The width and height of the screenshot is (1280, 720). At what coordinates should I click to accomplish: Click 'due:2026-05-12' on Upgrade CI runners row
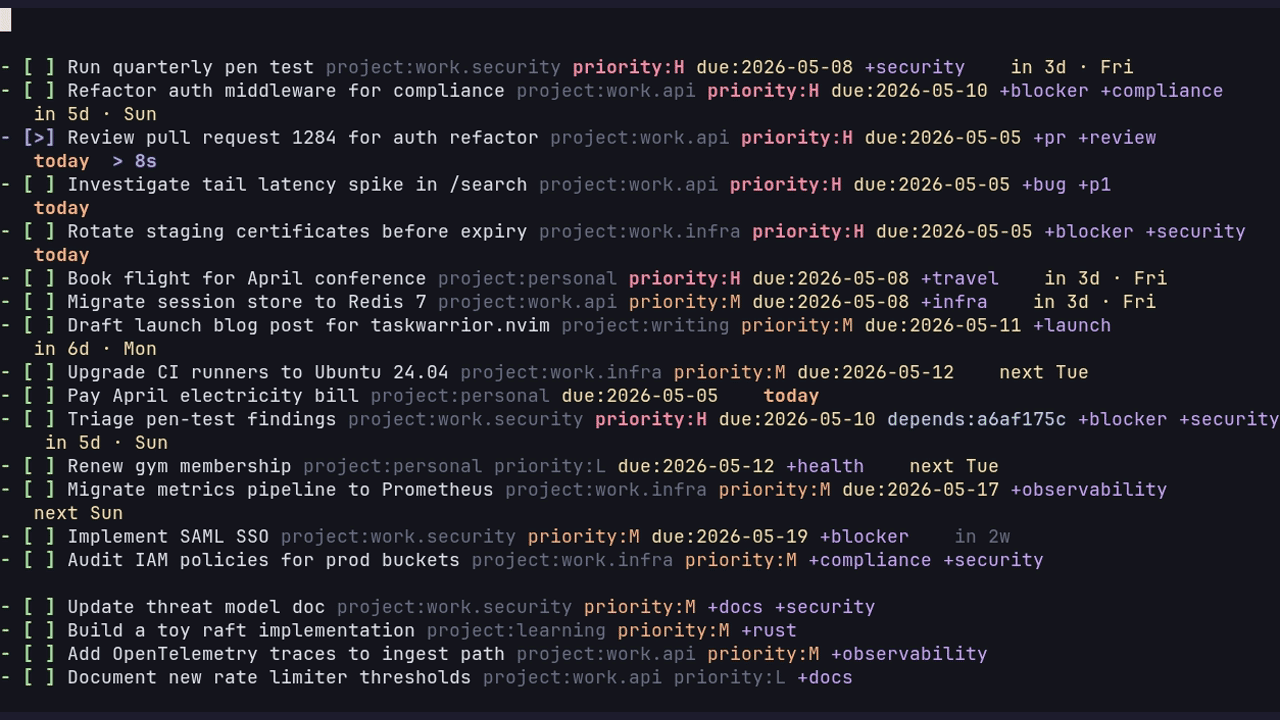point(875,373)
